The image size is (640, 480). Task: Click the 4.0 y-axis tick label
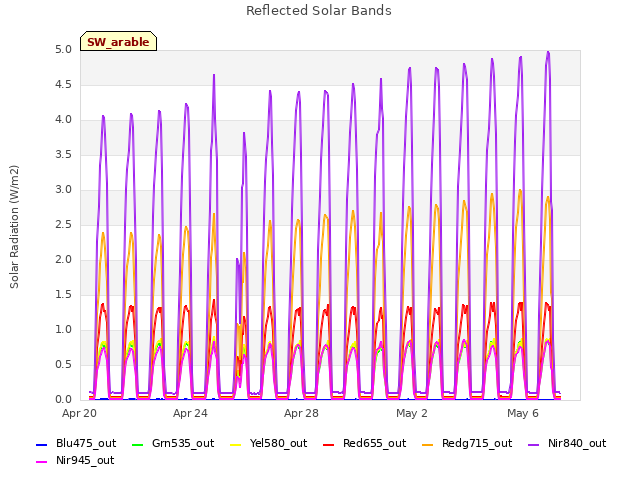coord(63,120)
